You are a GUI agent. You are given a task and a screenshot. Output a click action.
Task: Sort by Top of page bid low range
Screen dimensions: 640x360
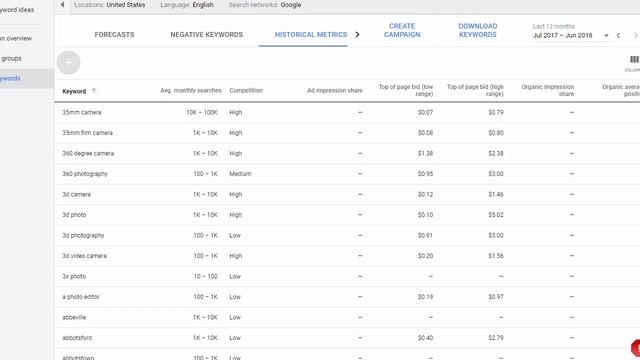(406, 91)
